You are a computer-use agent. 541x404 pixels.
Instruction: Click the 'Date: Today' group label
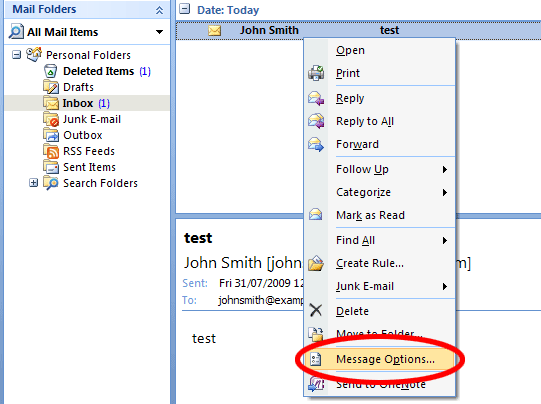pyautogui.click(x=228, y=10)
